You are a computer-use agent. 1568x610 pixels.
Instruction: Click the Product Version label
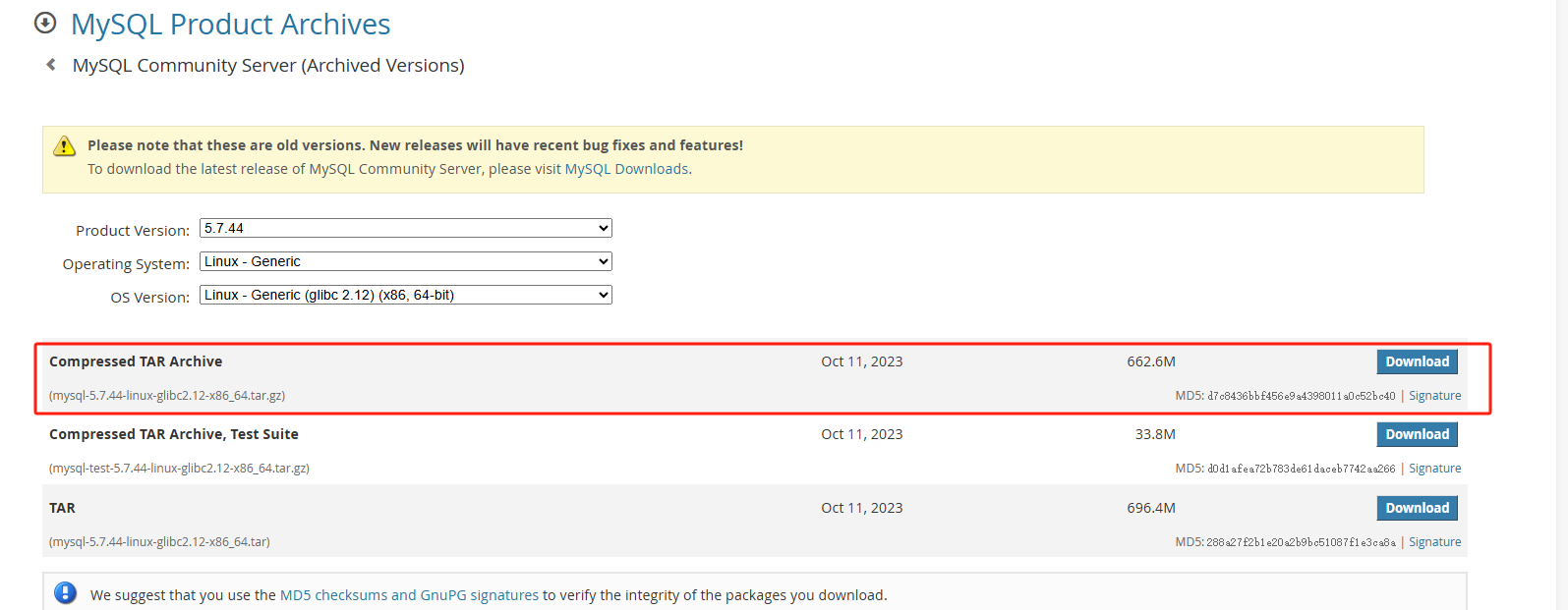[x=133, y=231]
